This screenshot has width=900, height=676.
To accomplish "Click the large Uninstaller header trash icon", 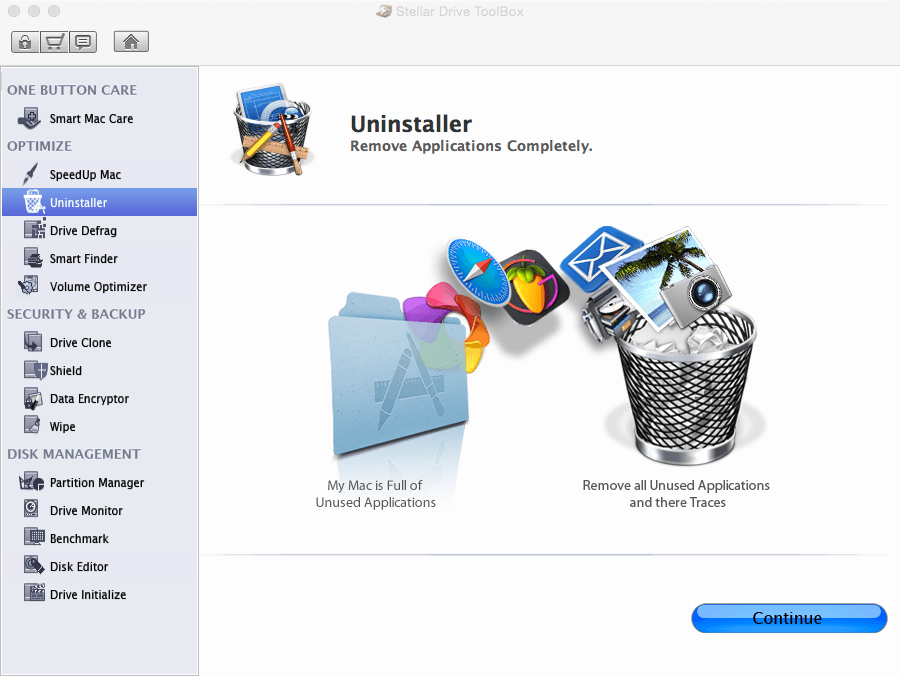I will [x=272, y=130].
